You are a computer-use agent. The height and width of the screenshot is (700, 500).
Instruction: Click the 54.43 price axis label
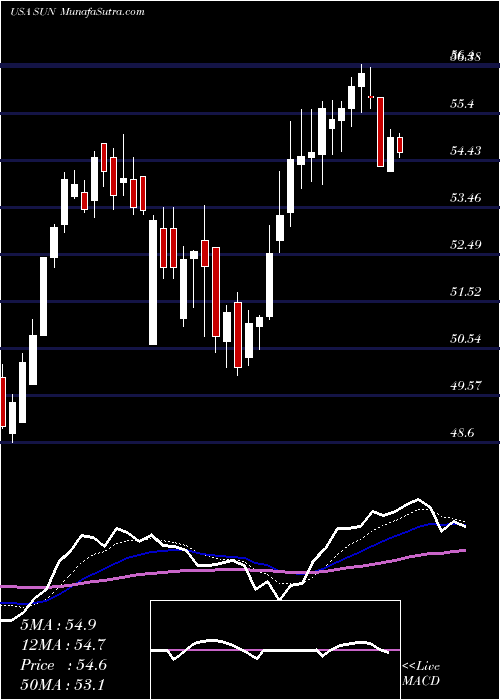(466, 151)
